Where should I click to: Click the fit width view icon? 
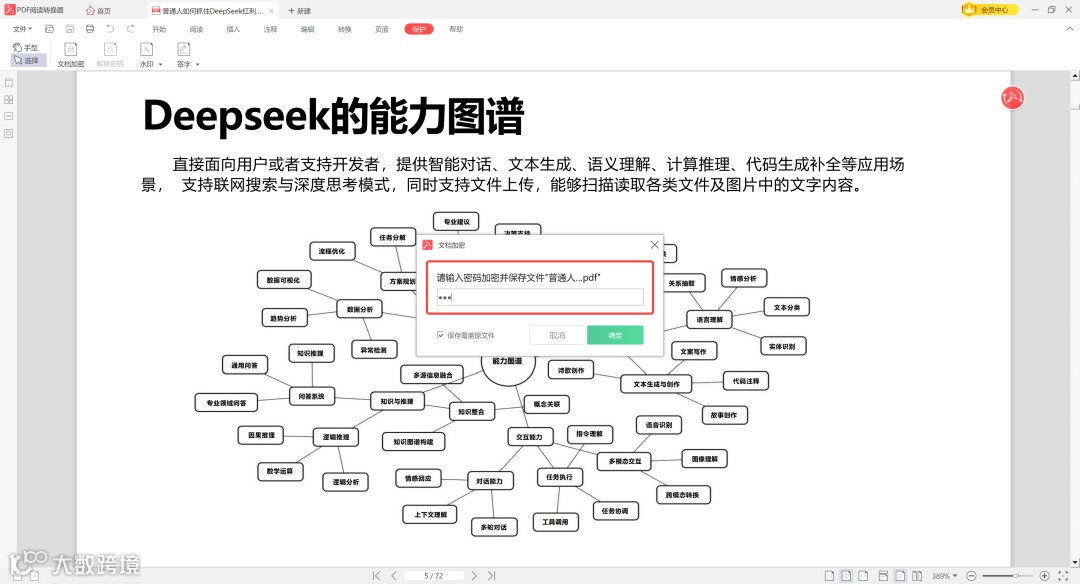[x=863, y=576]
